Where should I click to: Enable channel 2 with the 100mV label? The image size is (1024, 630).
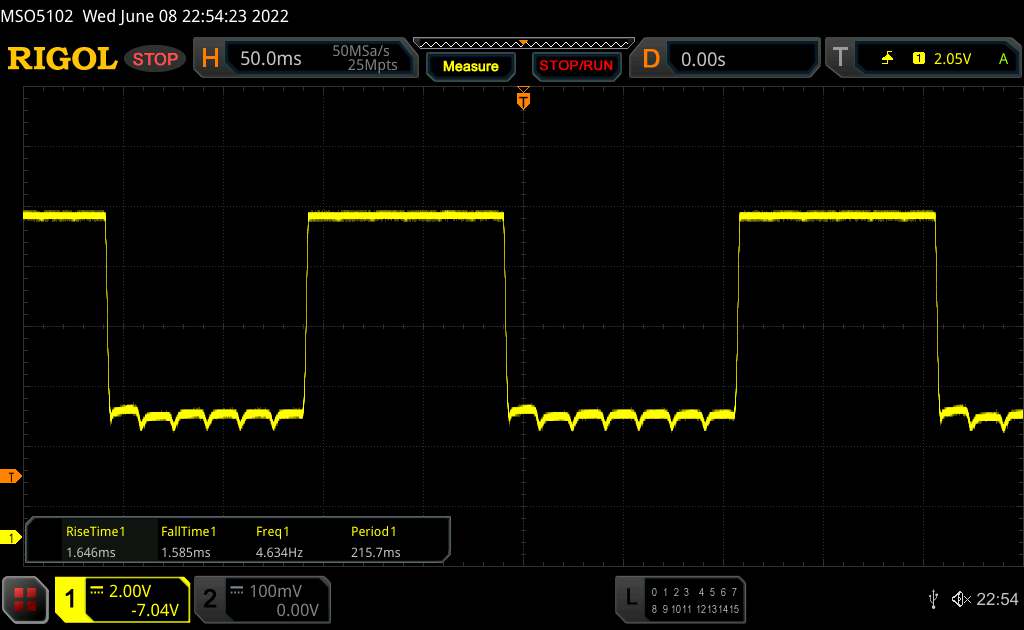260,599
